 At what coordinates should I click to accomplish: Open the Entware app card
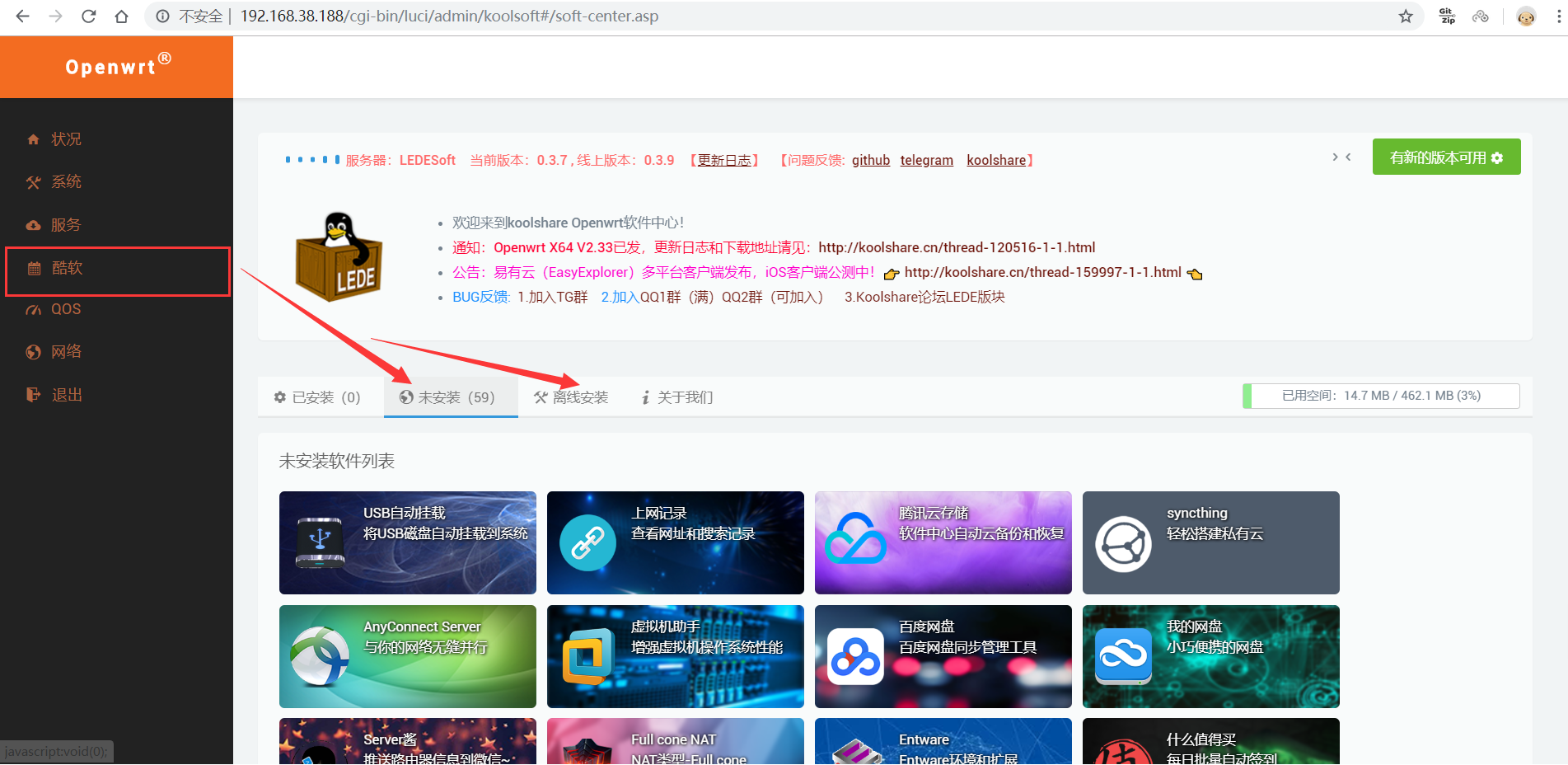point(943,741)
